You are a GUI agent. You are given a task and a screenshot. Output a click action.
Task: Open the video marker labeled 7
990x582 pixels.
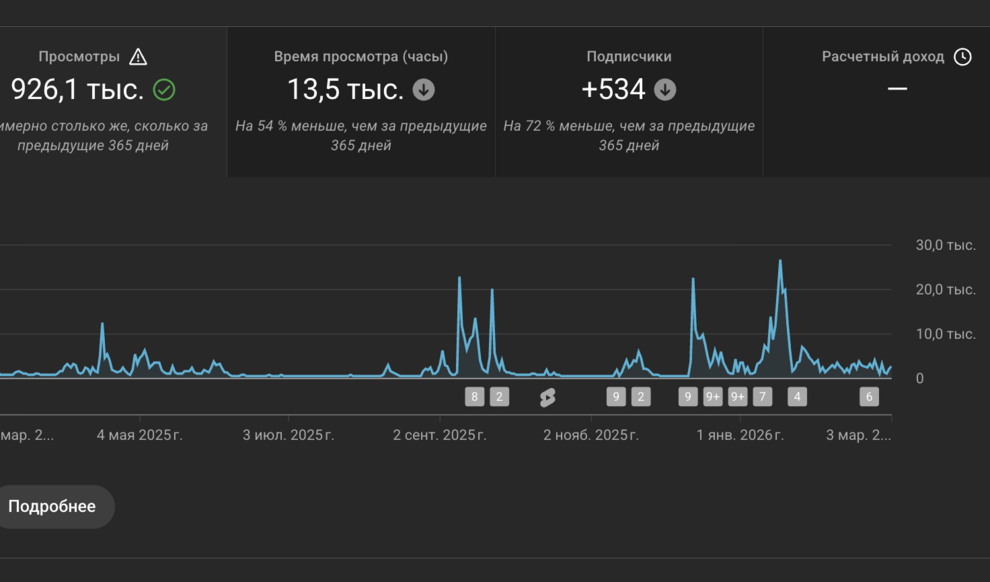pyautogui.click(x=762, y=397)
